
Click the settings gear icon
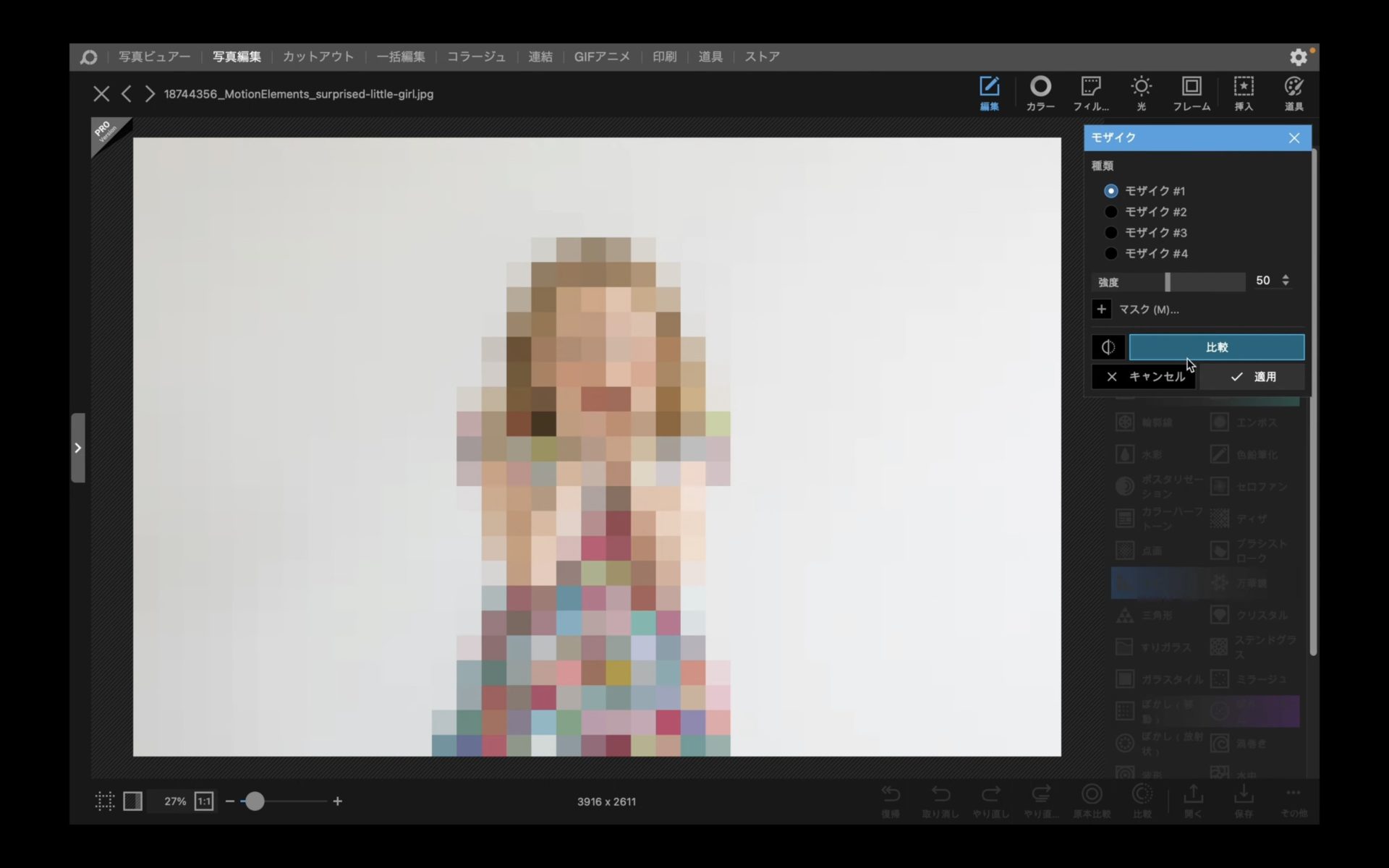pyautogui.click(x=1299, y=57)
